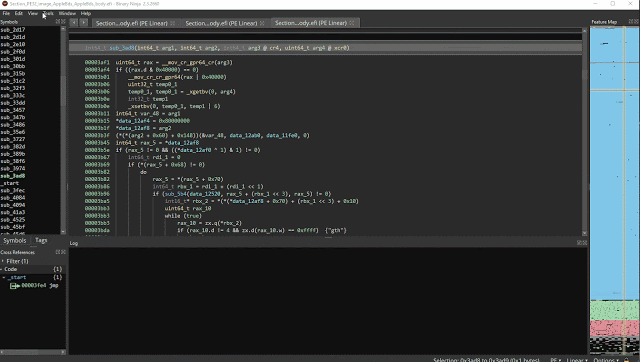Undock the Symbols panel using float icon
Screen dimensions: 640x362
58,22
